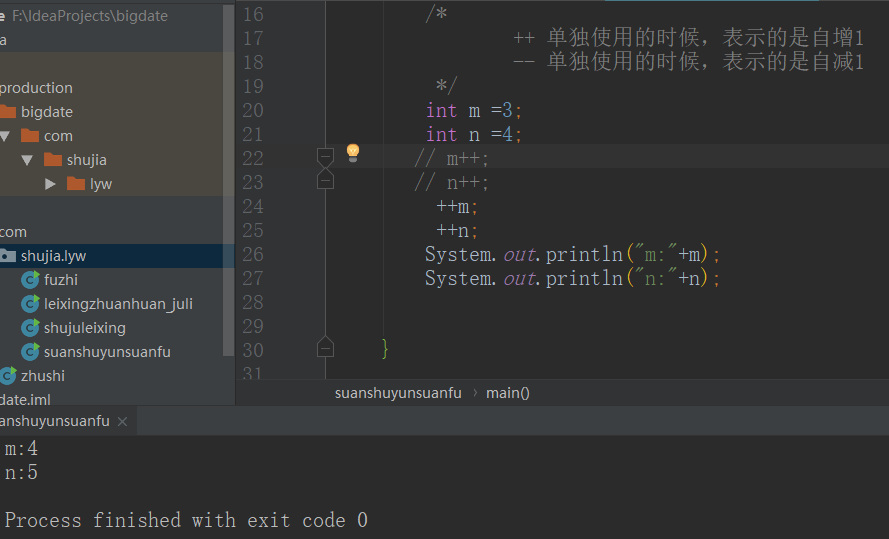Click the shujia folder icon
This screenshot has width=889, height=539.
53,159
